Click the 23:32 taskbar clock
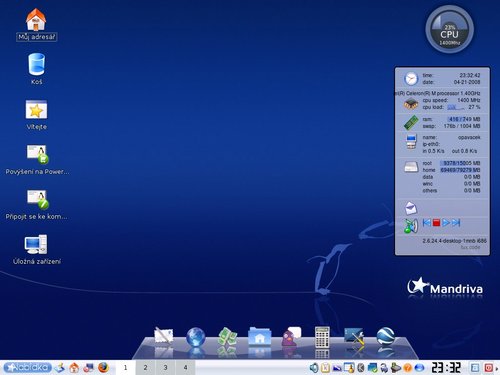The width and height of the screenshot is (500, 375). pyautogui.click(x=446, y=368)
